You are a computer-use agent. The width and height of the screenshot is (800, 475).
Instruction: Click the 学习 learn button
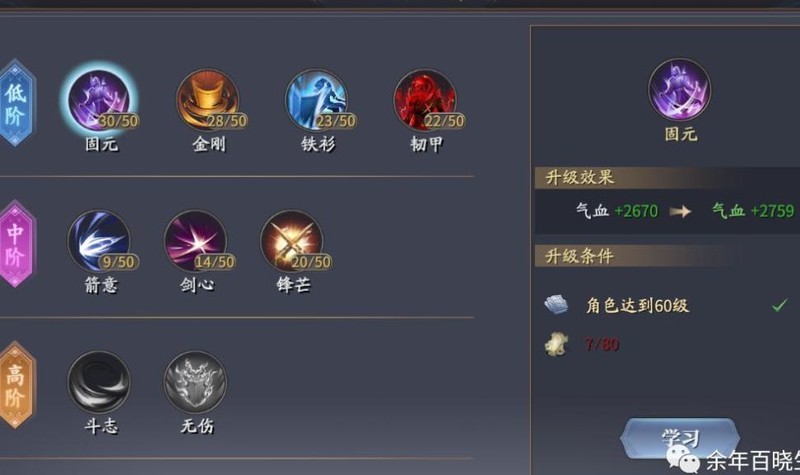680,438
